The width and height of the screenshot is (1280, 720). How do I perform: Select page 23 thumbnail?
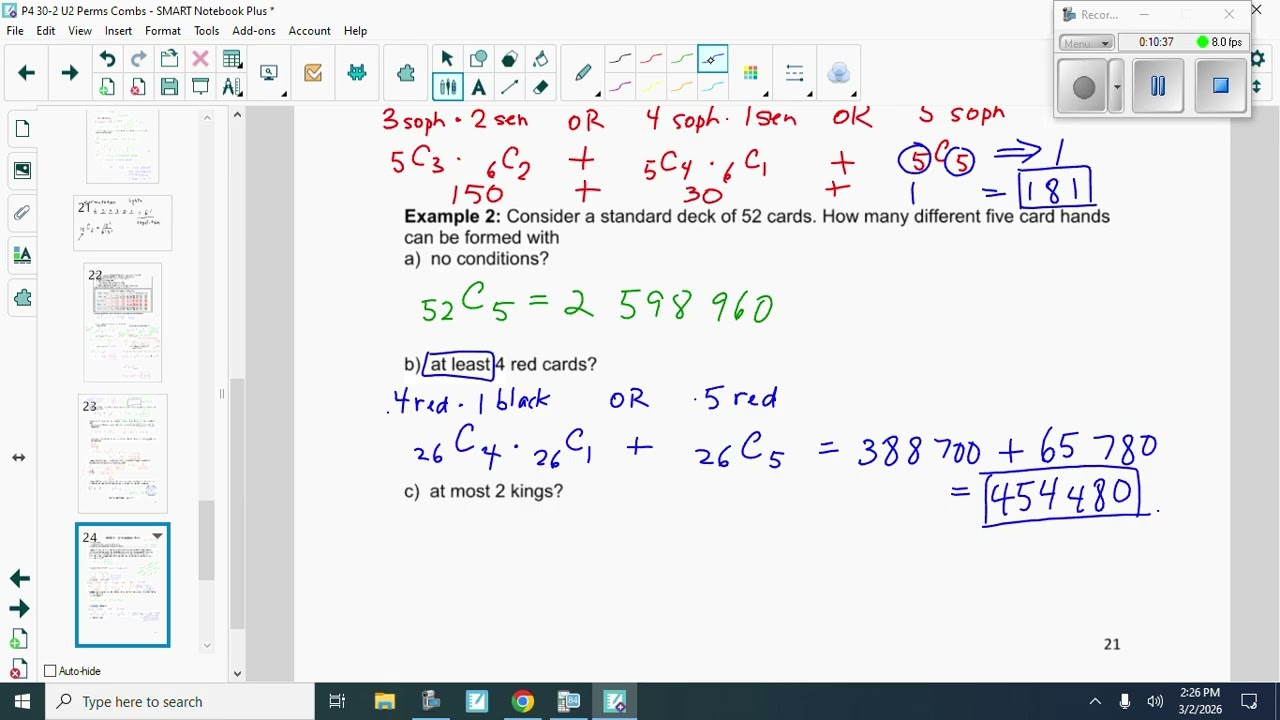point(123,453)
